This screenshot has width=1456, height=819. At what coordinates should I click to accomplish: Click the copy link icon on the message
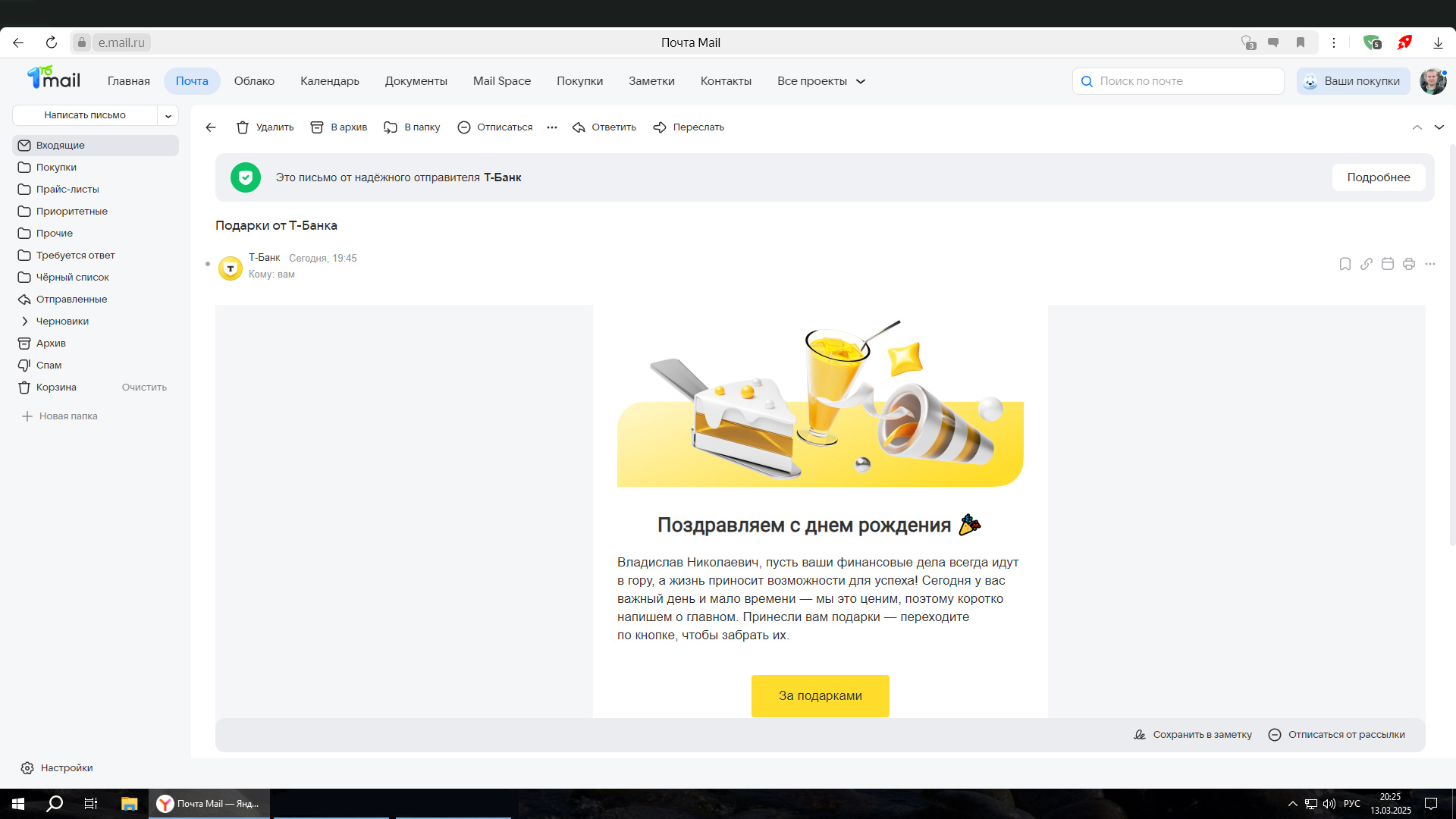(x=1366, y=264)
